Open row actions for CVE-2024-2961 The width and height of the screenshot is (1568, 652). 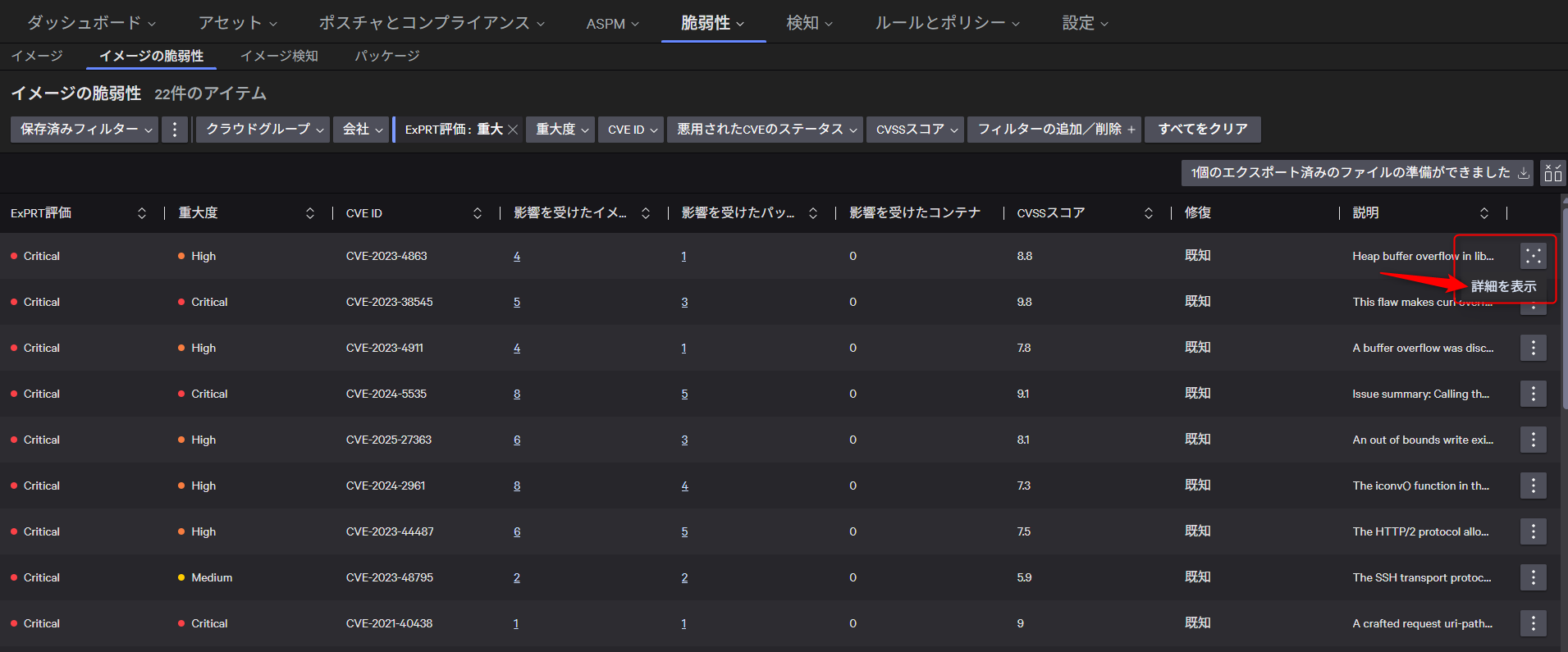(x=1533, y=486)
